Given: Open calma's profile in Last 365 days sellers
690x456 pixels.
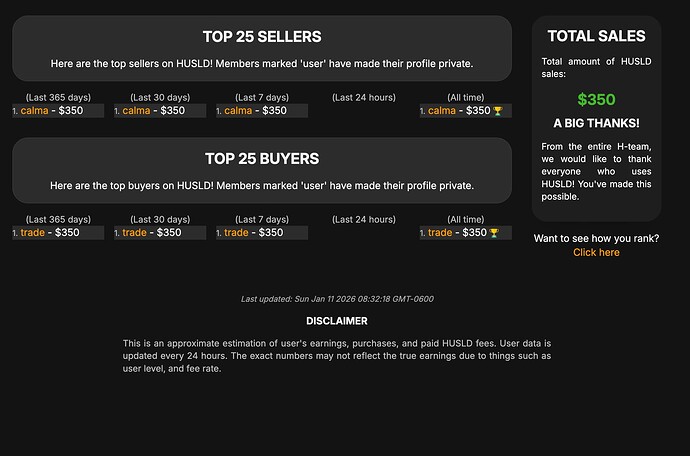Looking at the screenshot, I should click(34, 111).
